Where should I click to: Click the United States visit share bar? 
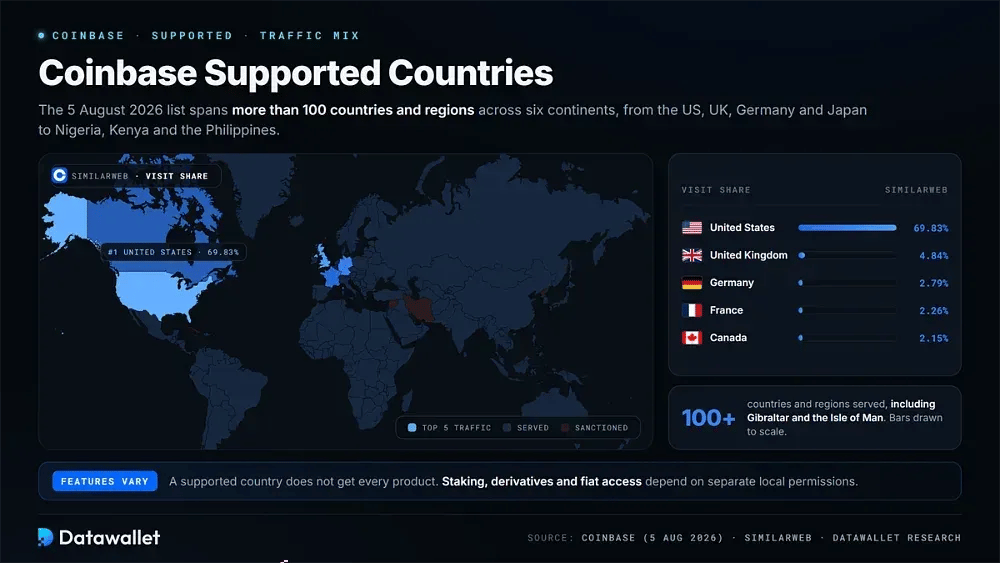[847, 228]
